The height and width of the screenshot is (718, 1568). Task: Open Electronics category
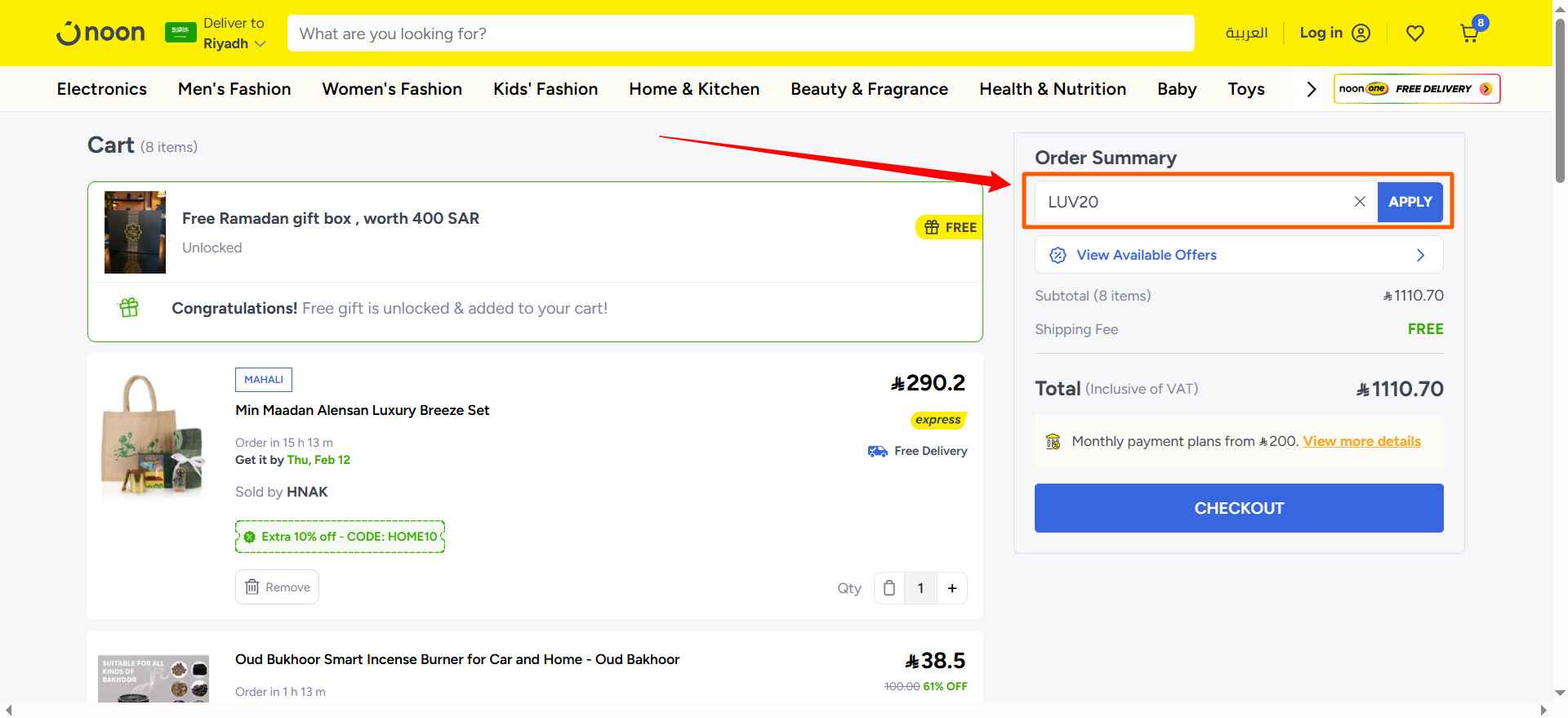[x=102, y=89]
